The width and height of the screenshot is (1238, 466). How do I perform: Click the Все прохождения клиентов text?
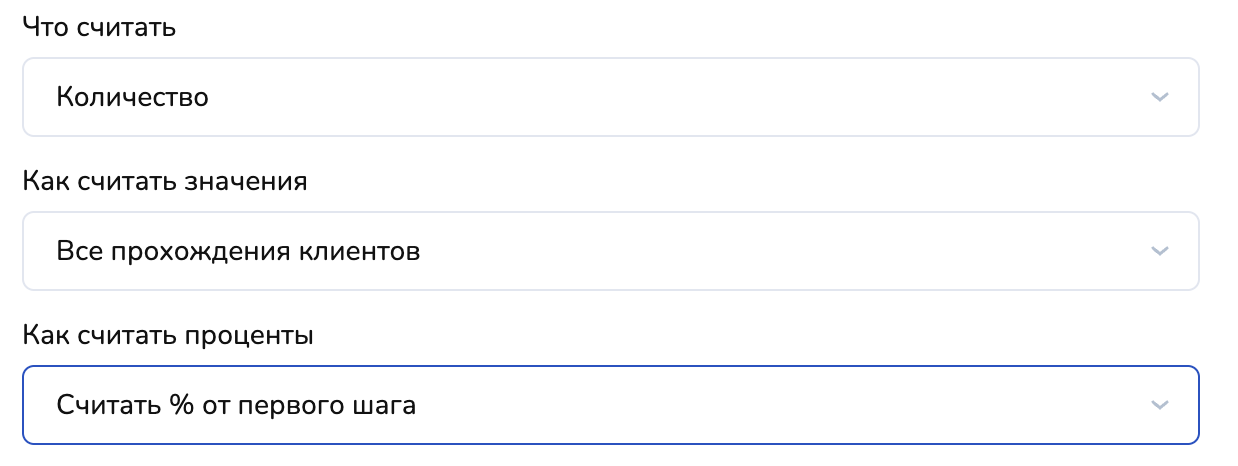[238, 251]
